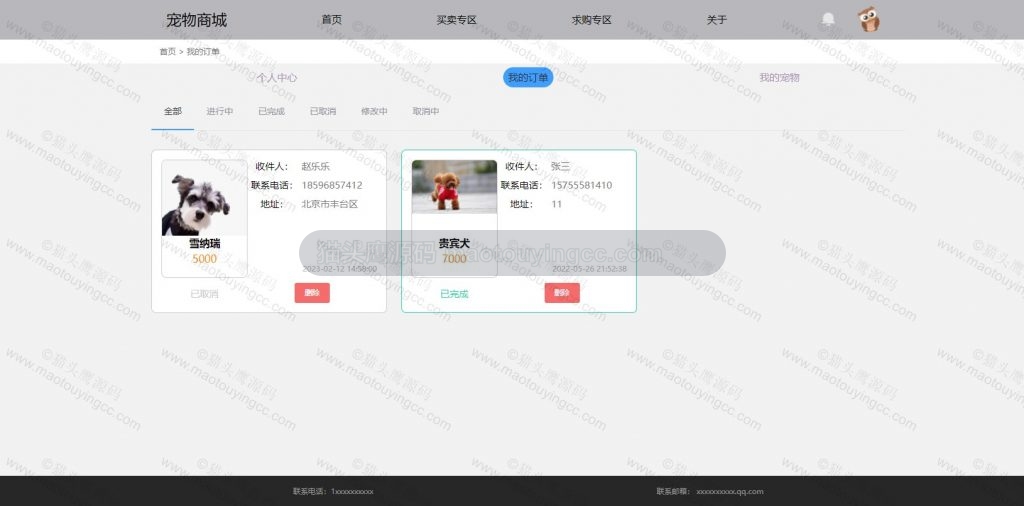Switch to 个人中心 section
This screenshot has height=506, width=1024.
[x=277, y=78]
